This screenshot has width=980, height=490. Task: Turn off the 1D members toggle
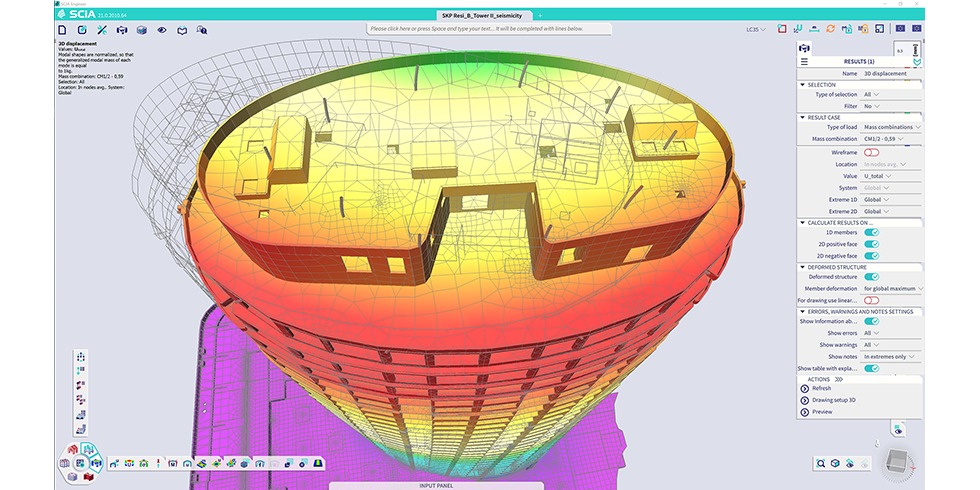coord(871,232)
